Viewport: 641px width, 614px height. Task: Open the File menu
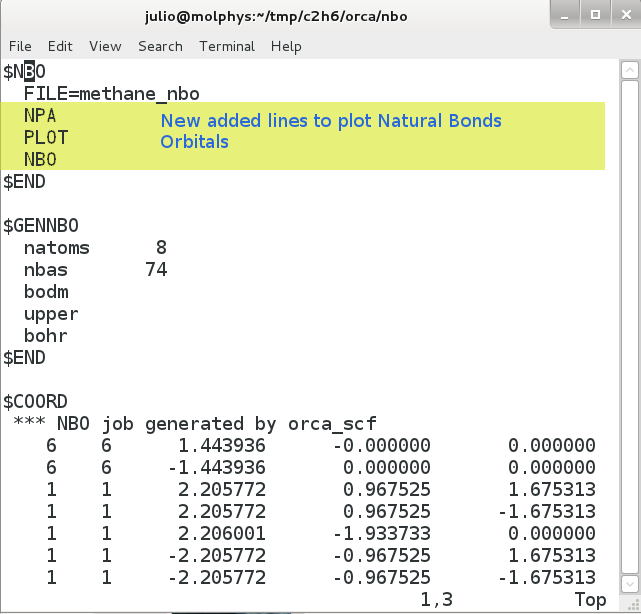point(20,46)
